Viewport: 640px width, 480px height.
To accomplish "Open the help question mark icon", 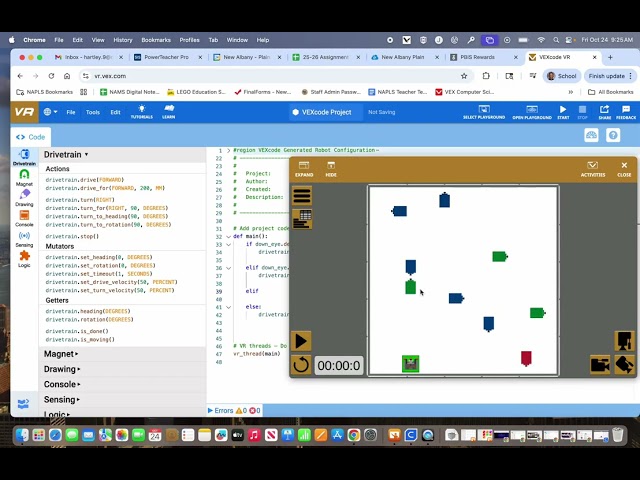I will (613, 135).
